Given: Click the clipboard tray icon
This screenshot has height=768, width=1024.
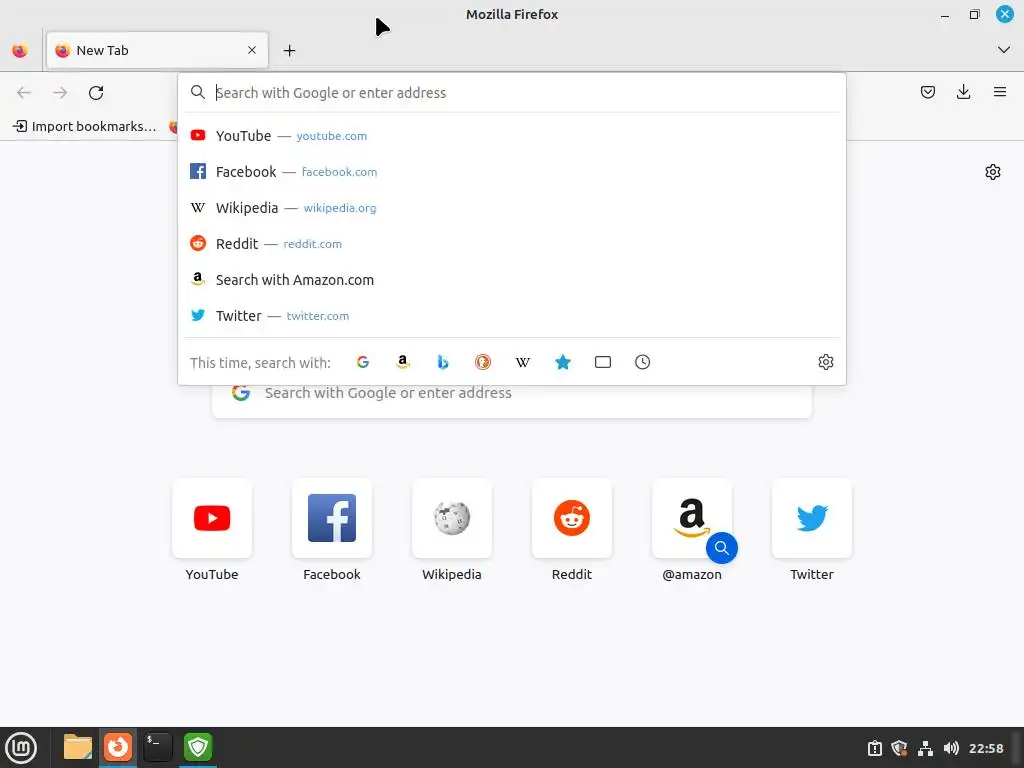Looking at the screenshot, I should (874, 748).
